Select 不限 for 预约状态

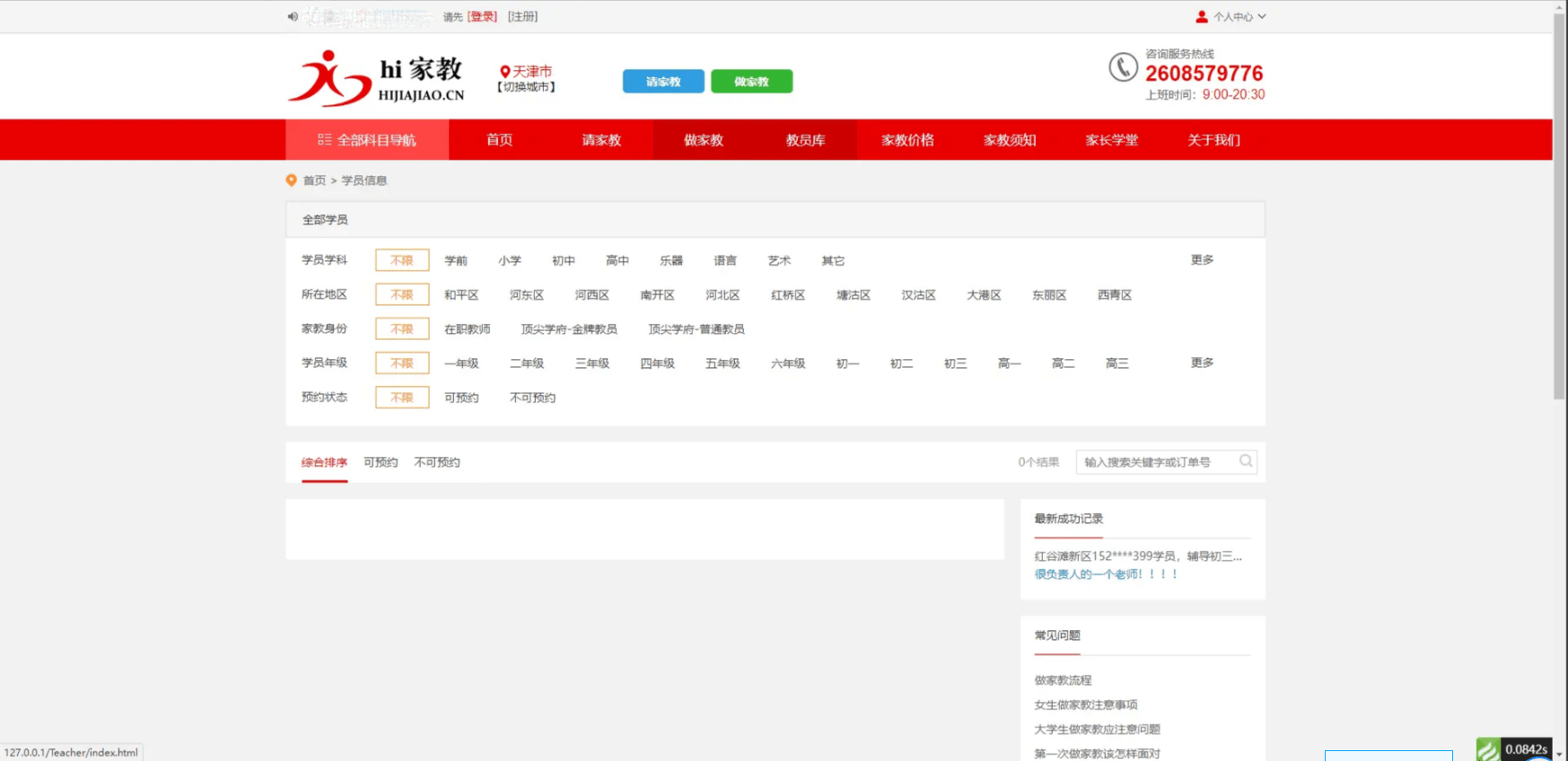pos(402,397)
